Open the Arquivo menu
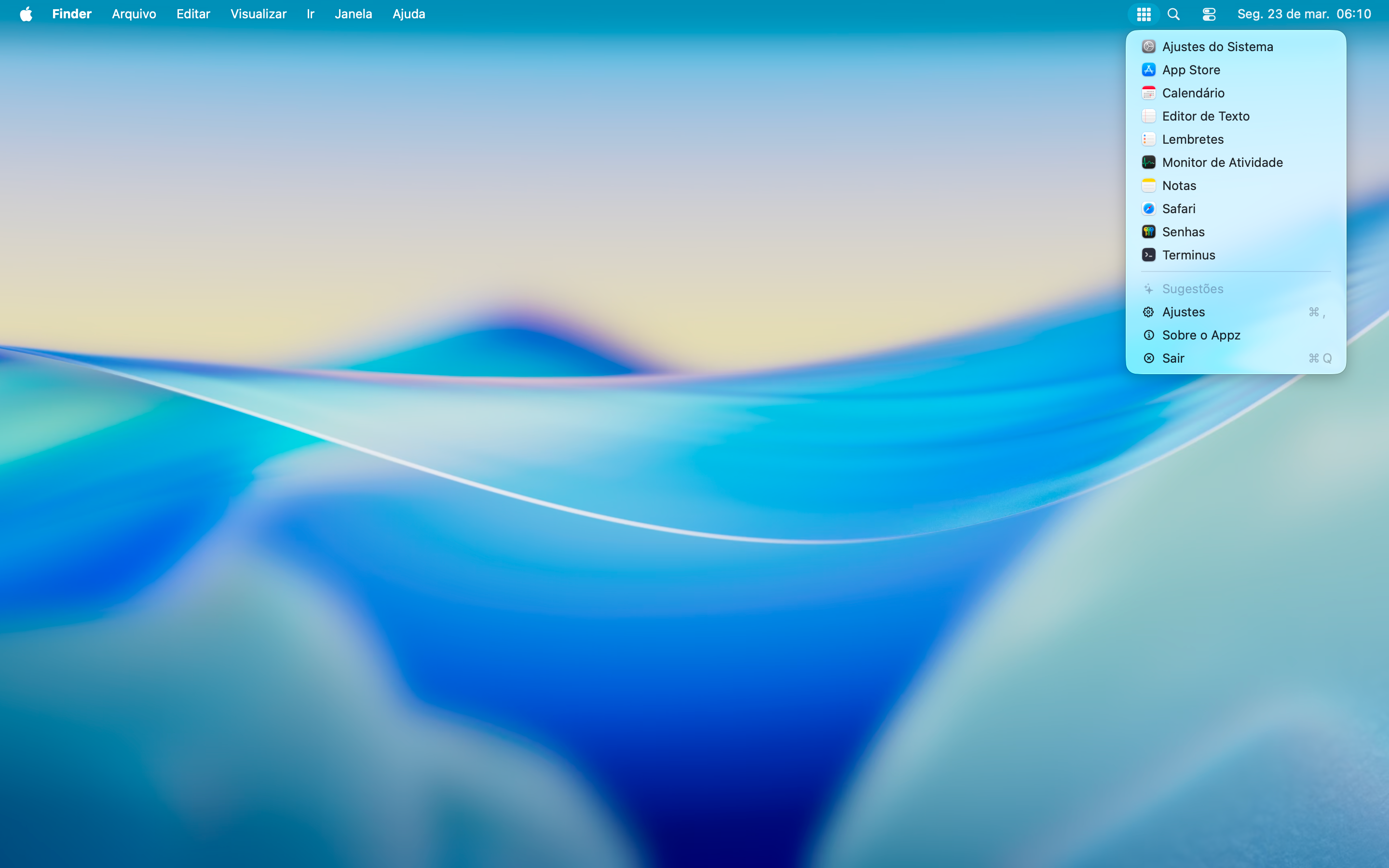This screenshot has height=868, width=1389. [x=134, y=14]
